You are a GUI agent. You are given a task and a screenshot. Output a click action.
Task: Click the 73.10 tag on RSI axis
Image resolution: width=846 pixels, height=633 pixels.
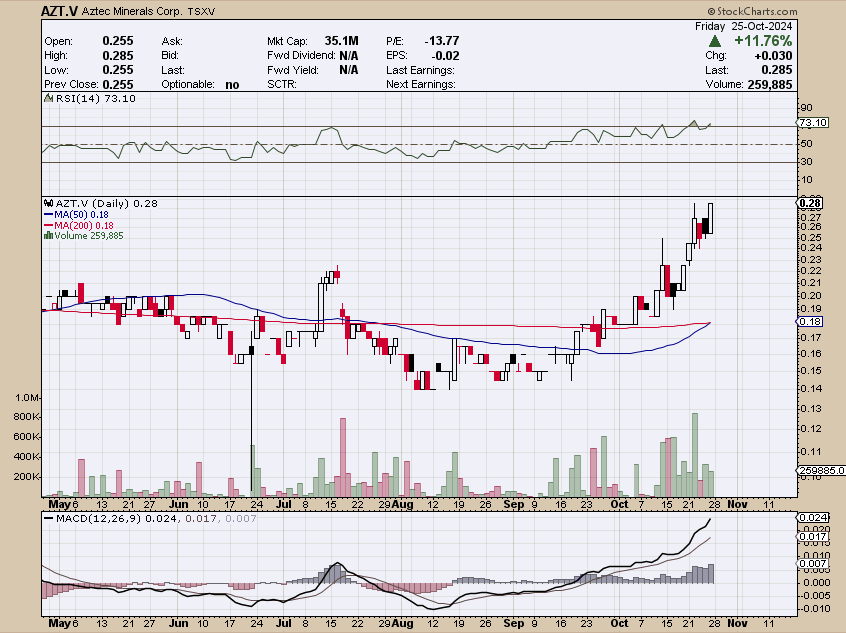[813, 122]
